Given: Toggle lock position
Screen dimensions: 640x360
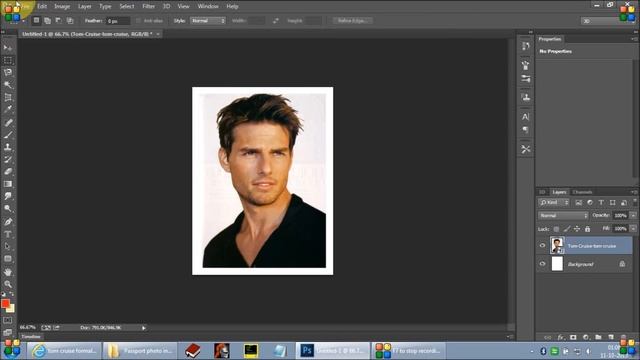Looking at the screenshot, I should (577, 229).
